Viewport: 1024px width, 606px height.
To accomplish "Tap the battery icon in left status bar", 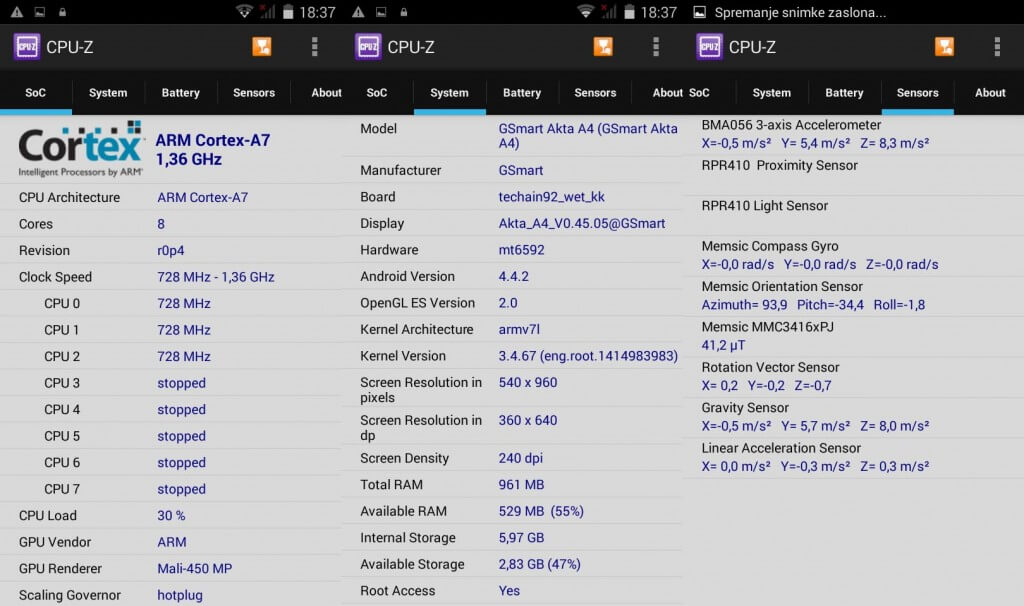I will (x=288, y=12).
